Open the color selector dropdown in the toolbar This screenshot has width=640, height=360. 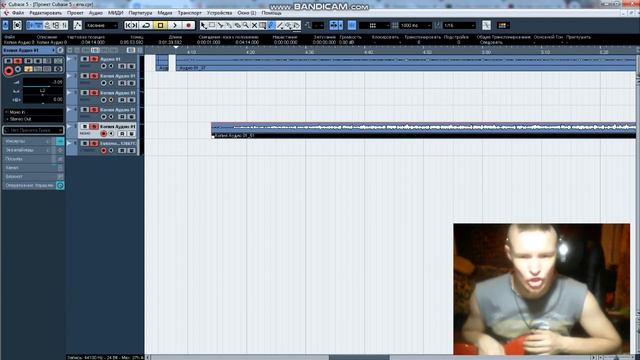(x=503, y=25)
